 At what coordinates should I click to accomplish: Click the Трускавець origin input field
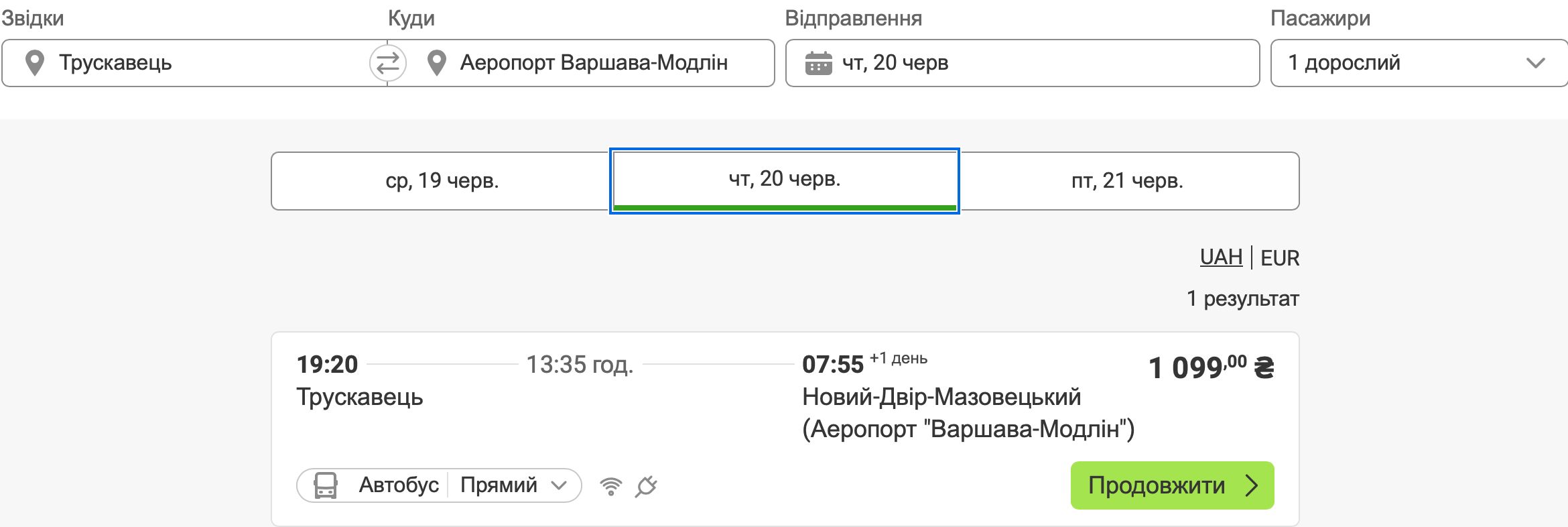pyautogui.click(x=194, y=63)
